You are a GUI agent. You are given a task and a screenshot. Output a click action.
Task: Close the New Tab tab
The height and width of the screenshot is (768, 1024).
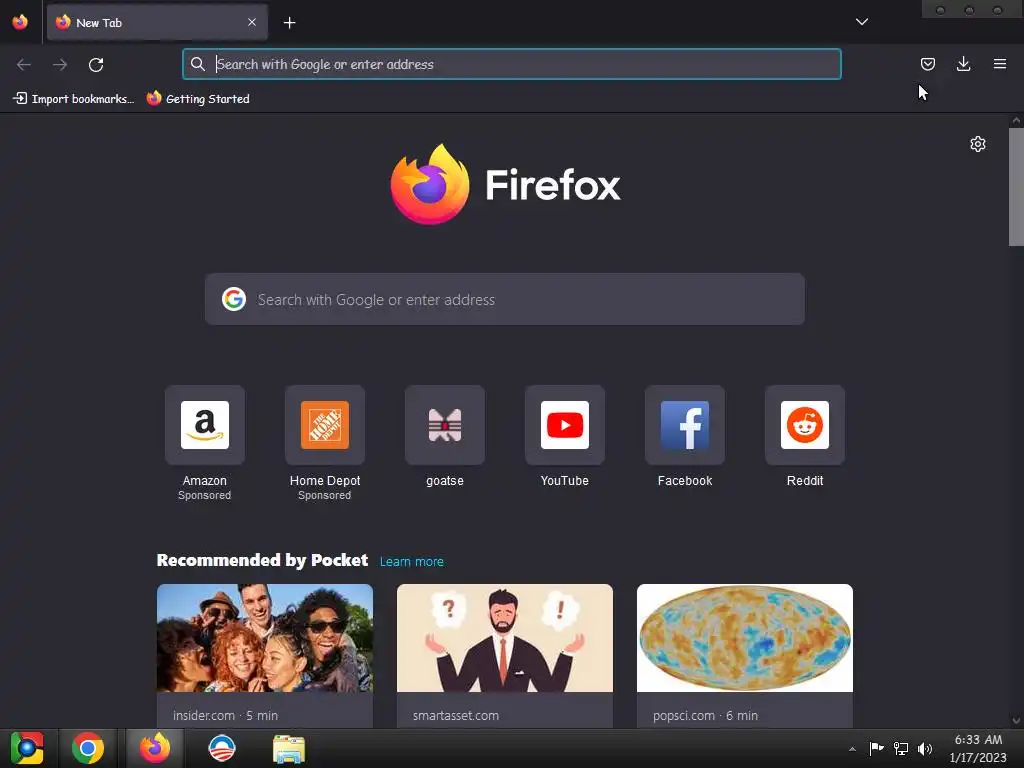252,22
